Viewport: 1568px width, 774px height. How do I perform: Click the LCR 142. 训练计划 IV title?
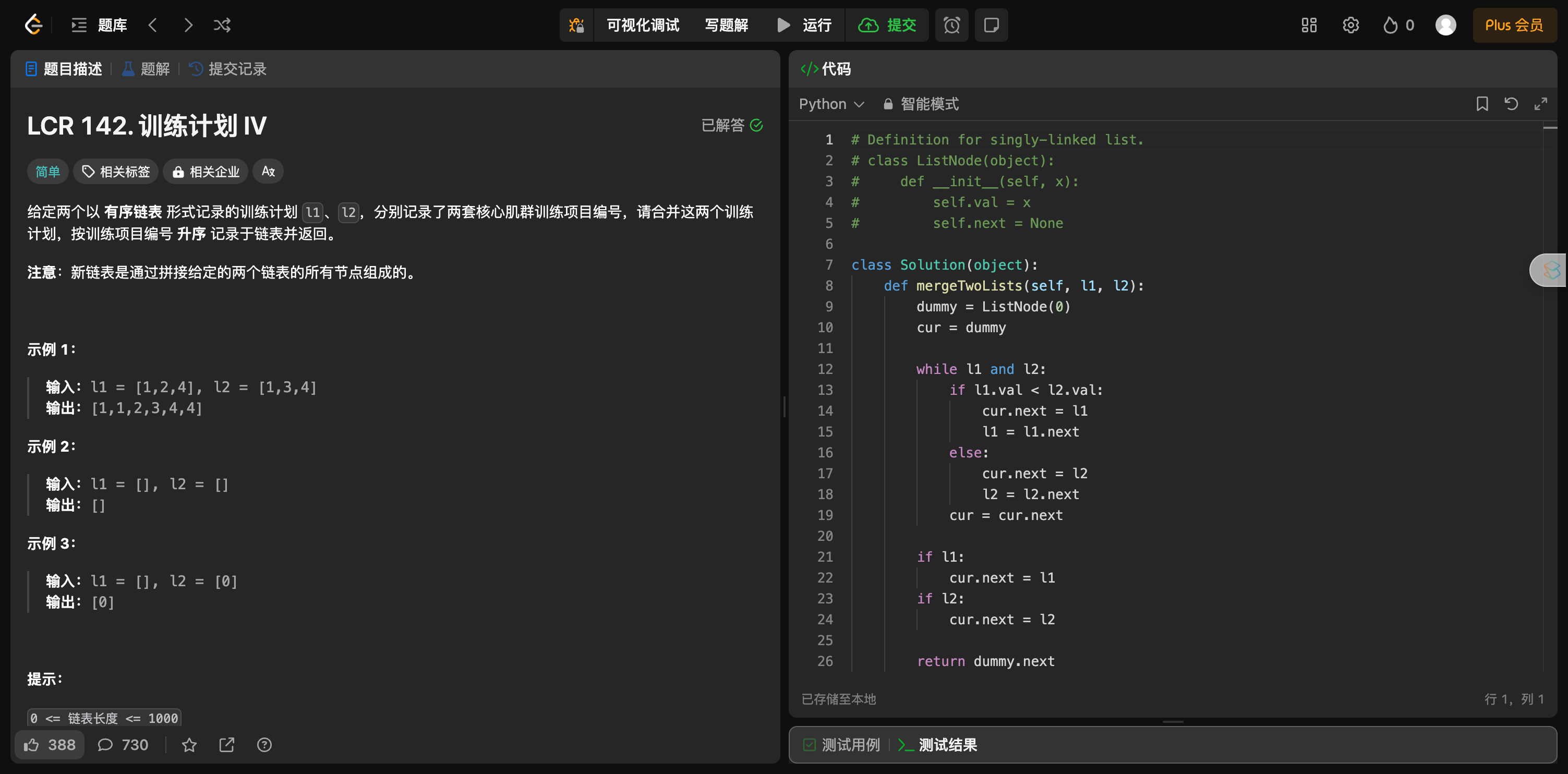point(147,125)
